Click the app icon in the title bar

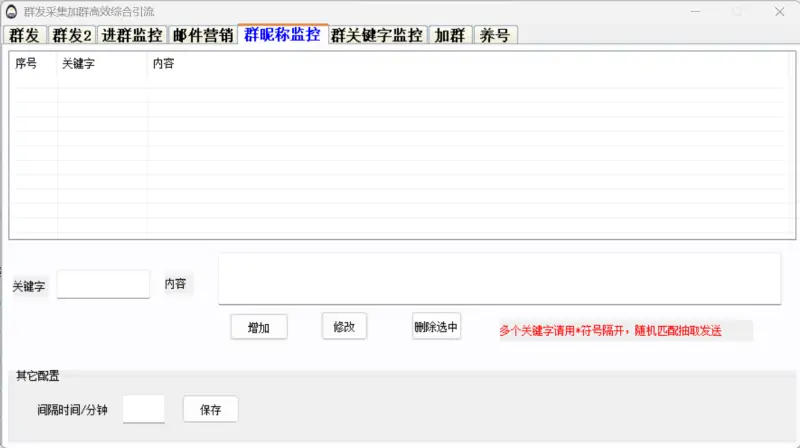(12, 12)
